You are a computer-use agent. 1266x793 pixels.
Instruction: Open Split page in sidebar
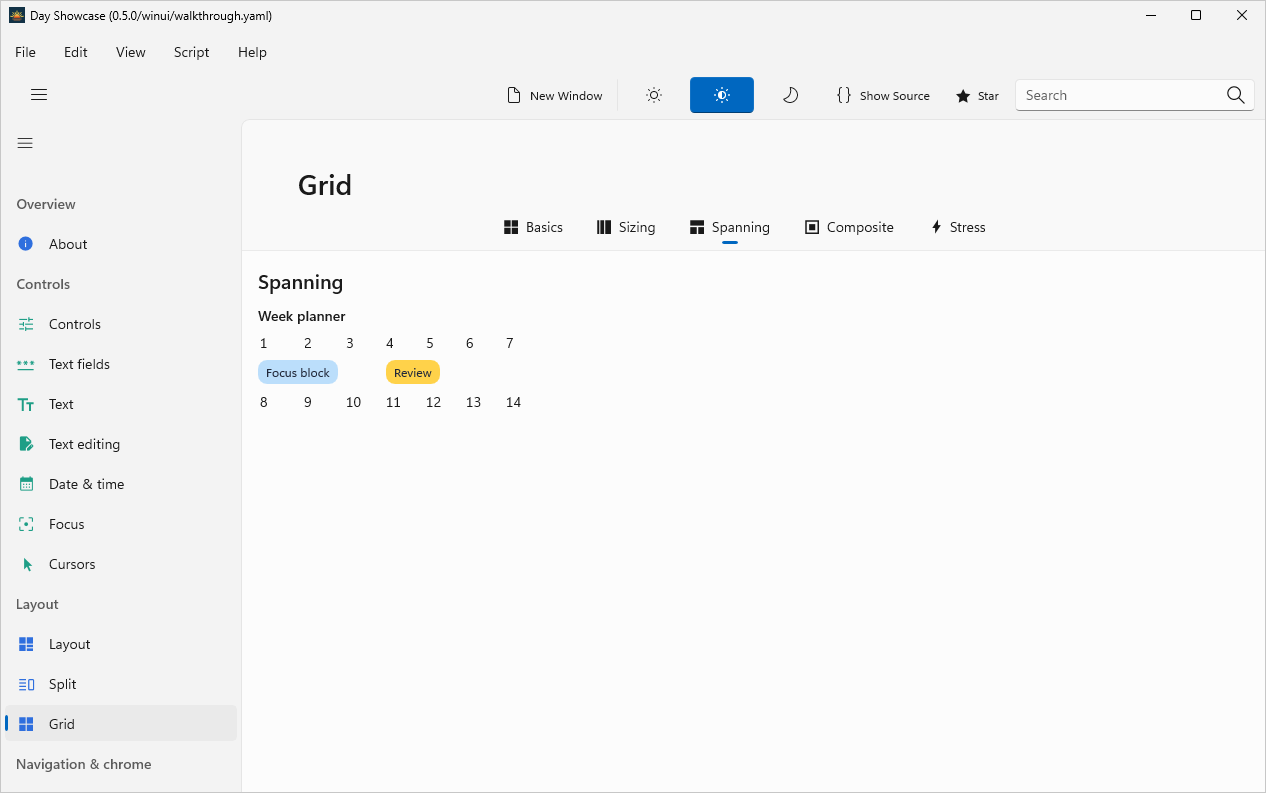click(x=120, y=684)
